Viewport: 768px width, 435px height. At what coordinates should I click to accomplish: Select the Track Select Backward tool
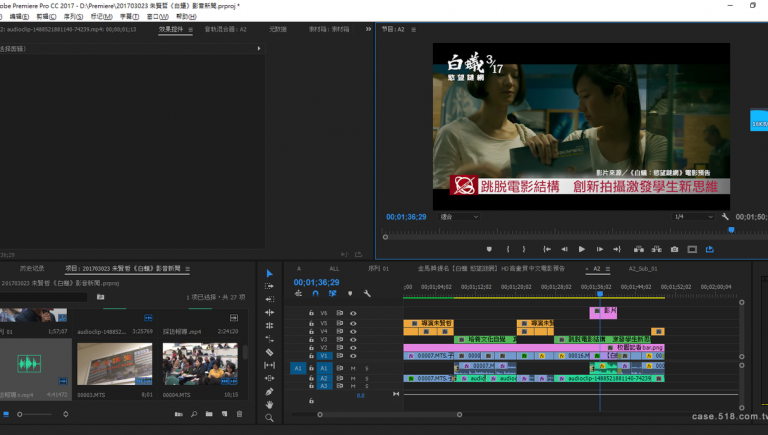point(269,299)
